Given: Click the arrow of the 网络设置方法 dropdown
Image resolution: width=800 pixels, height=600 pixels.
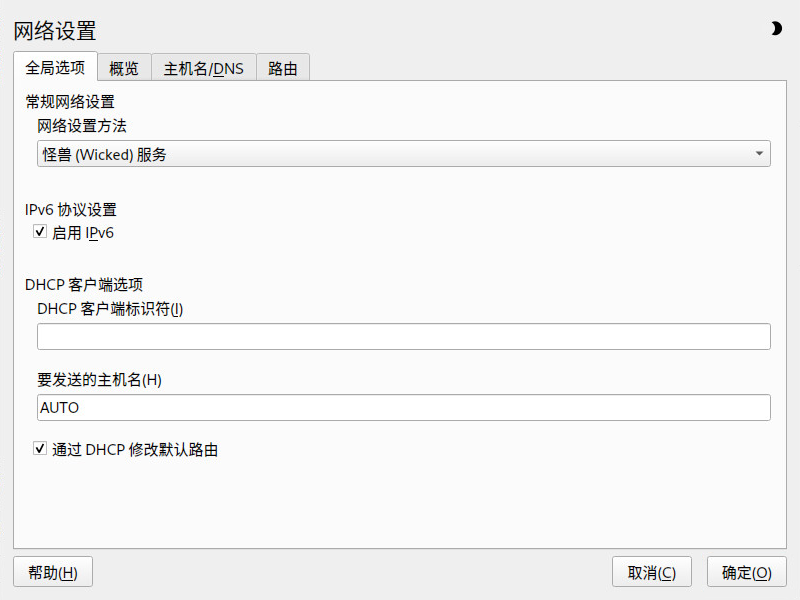Looking at the screenshot, I should pos(759,154).
